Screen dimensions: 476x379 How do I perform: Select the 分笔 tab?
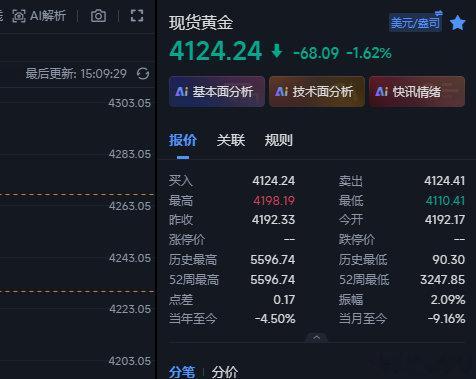[182, 372]
